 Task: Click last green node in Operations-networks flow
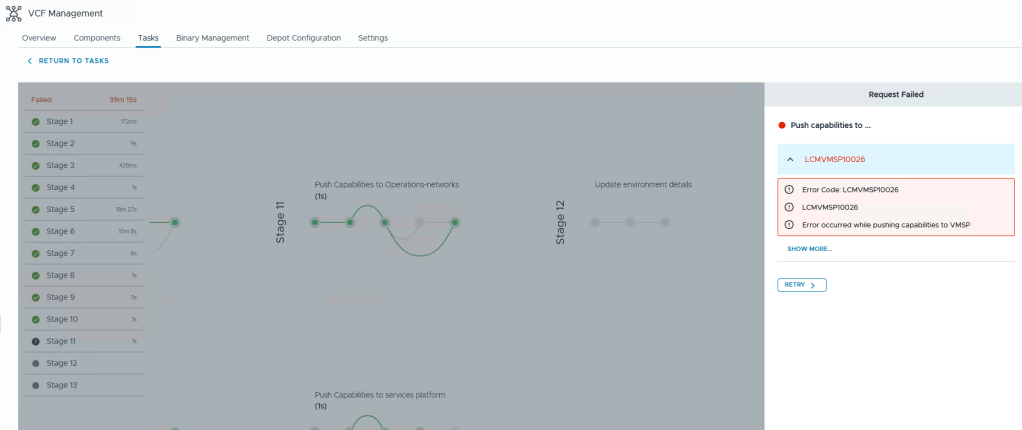(x=454, y=223)
